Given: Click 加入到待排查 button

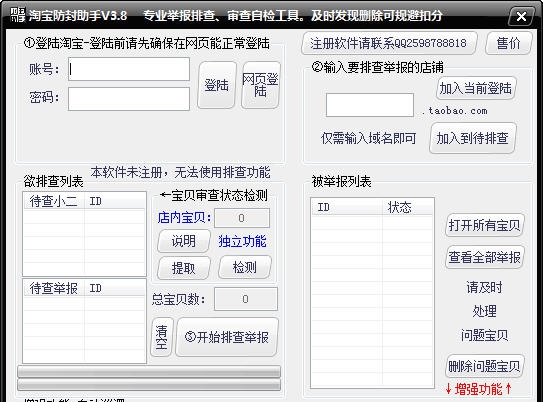Looking at the screenshot, I should [x=473, y=139].
